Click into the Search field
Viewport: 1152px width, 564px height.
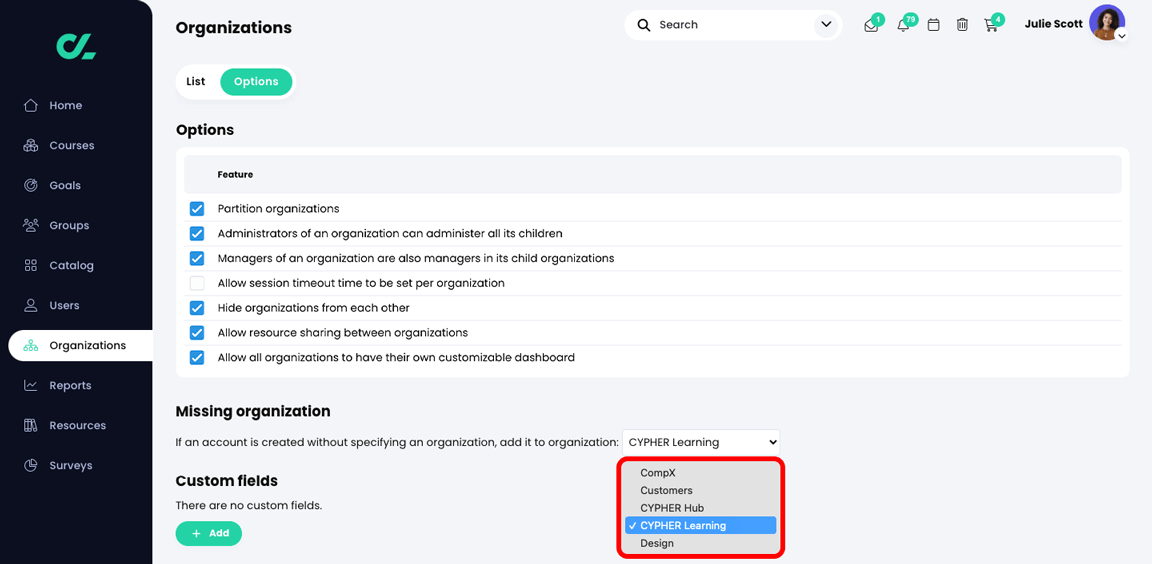click(731, 25)
